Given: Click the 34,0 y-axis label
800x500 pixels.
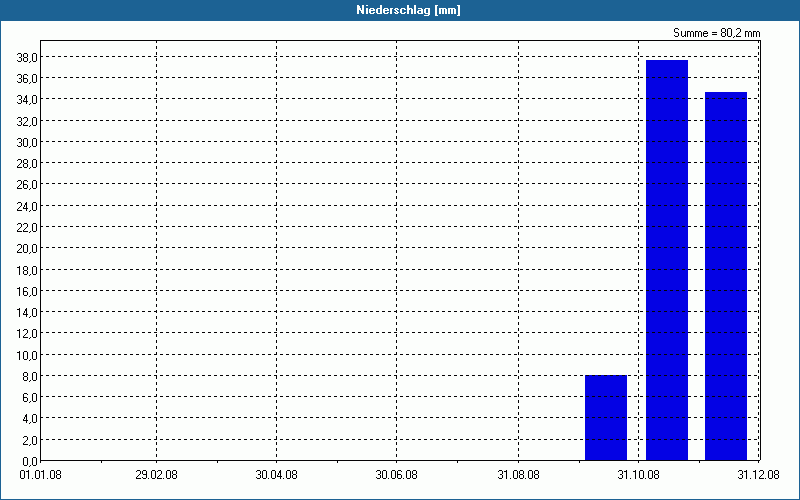Looking at the screenshot, I should [x=27, y=99].
